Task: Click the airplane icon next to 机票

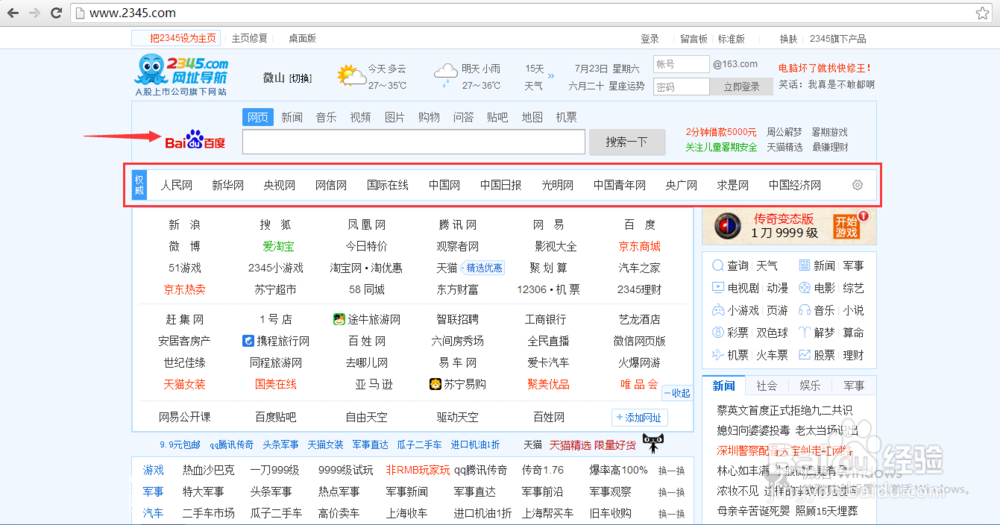Action: [x=717, y=355]
